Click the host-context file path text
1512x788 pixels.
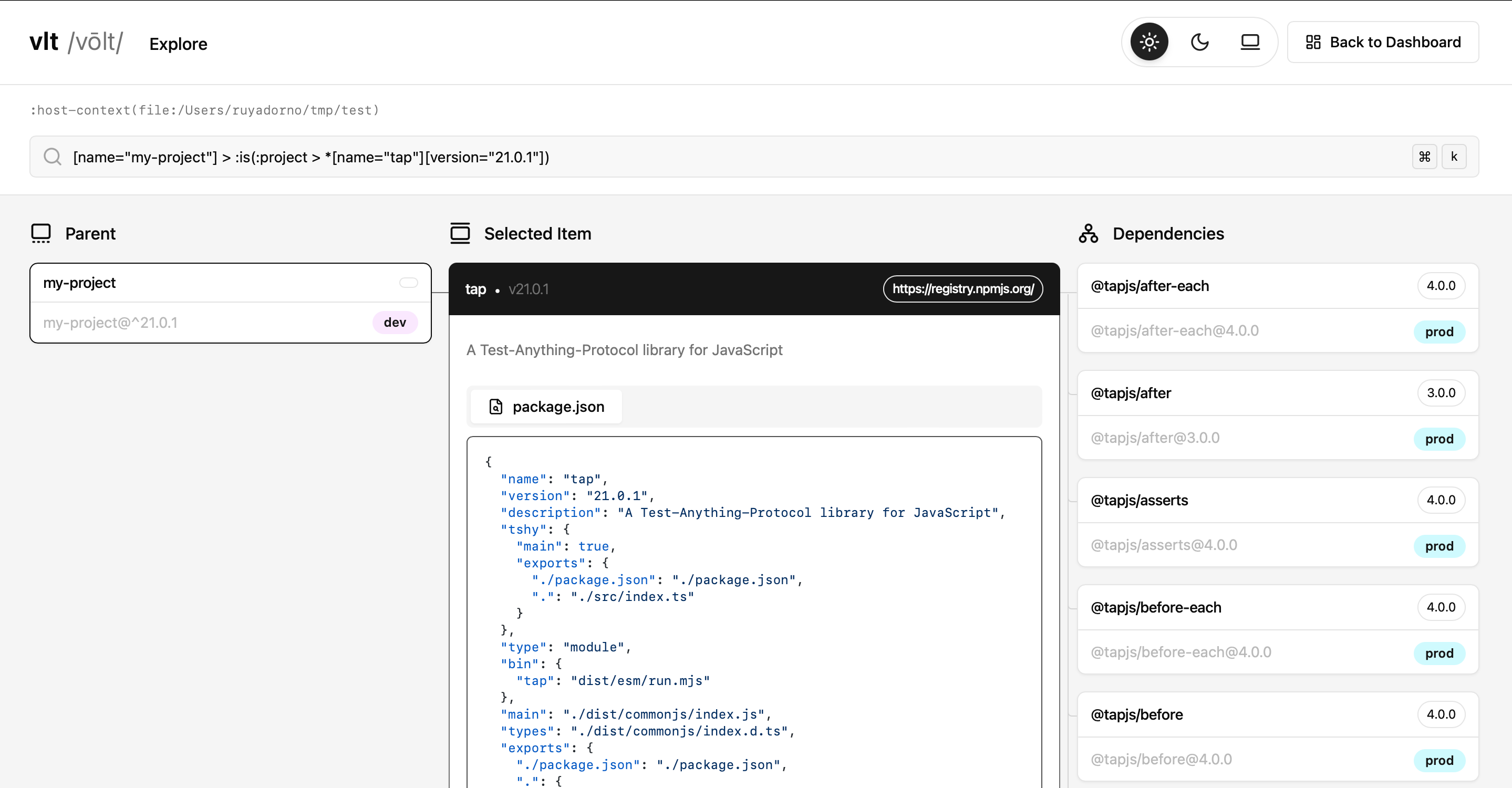pyautogui.click(x=205, y=110)
